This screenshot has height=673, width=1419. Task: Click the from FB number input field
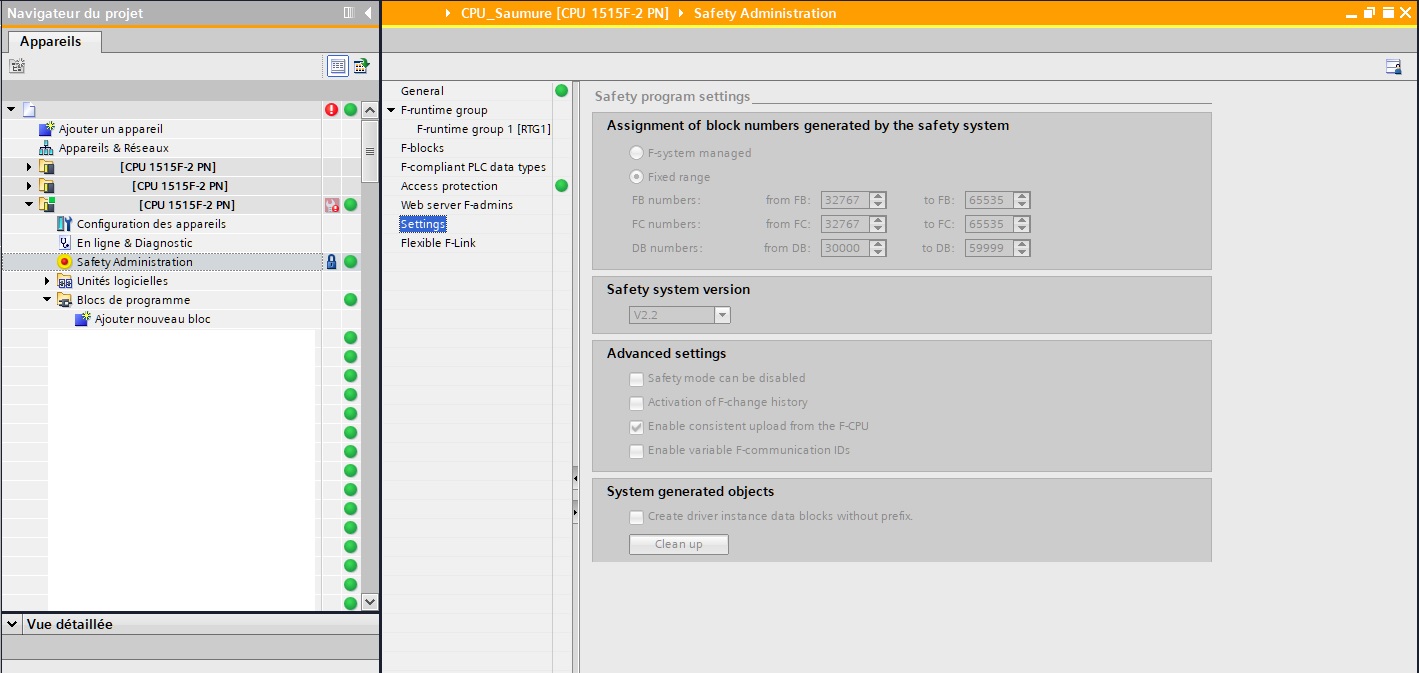coord(844,200)
